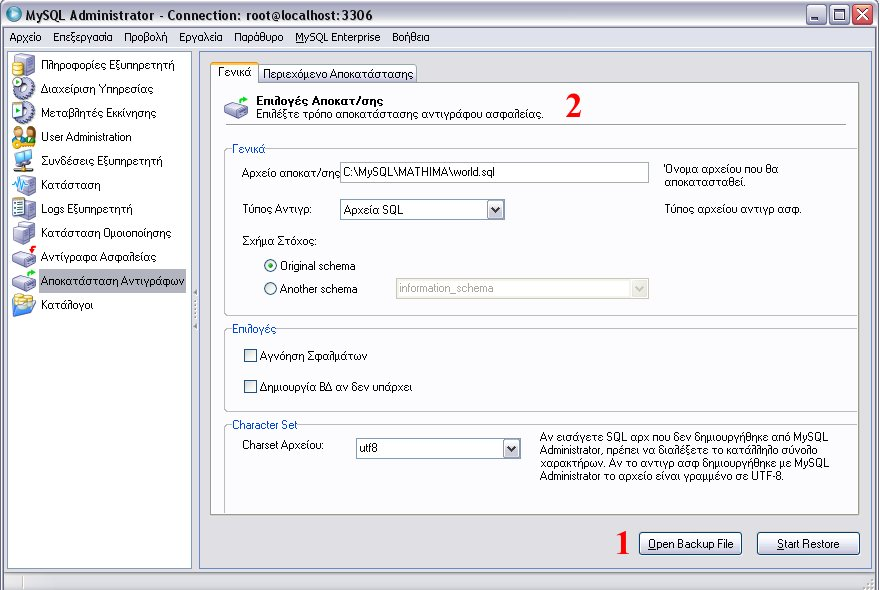Go to Μεταβλητές Εκκίνησης section
The height and width of the screenshot is (590, 880).
pos(99,113)
